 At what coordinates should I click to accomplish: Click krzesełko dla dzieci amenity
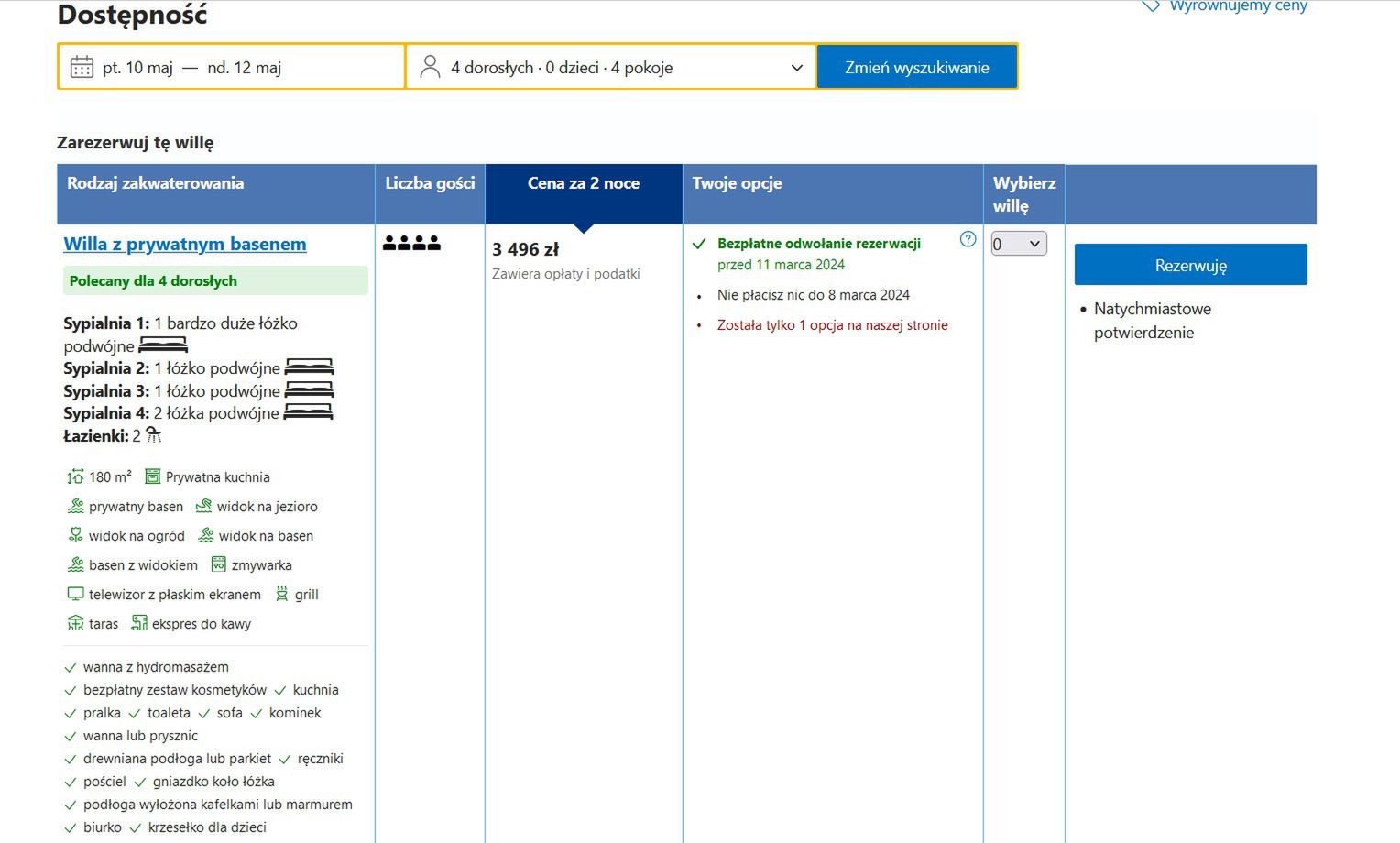(x=207, y=827)
